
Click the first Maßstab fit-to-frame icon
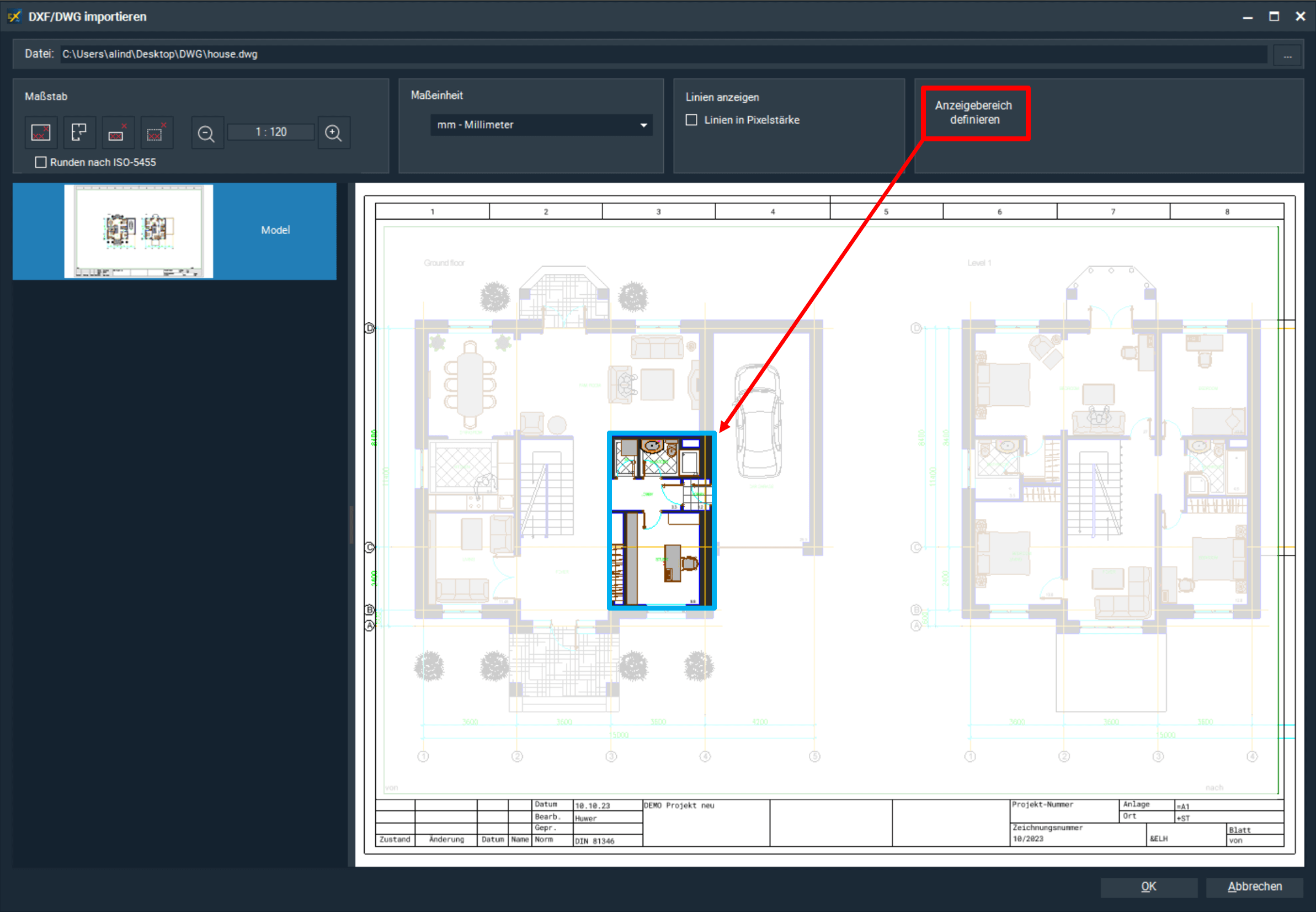click(x=40, y=132)
